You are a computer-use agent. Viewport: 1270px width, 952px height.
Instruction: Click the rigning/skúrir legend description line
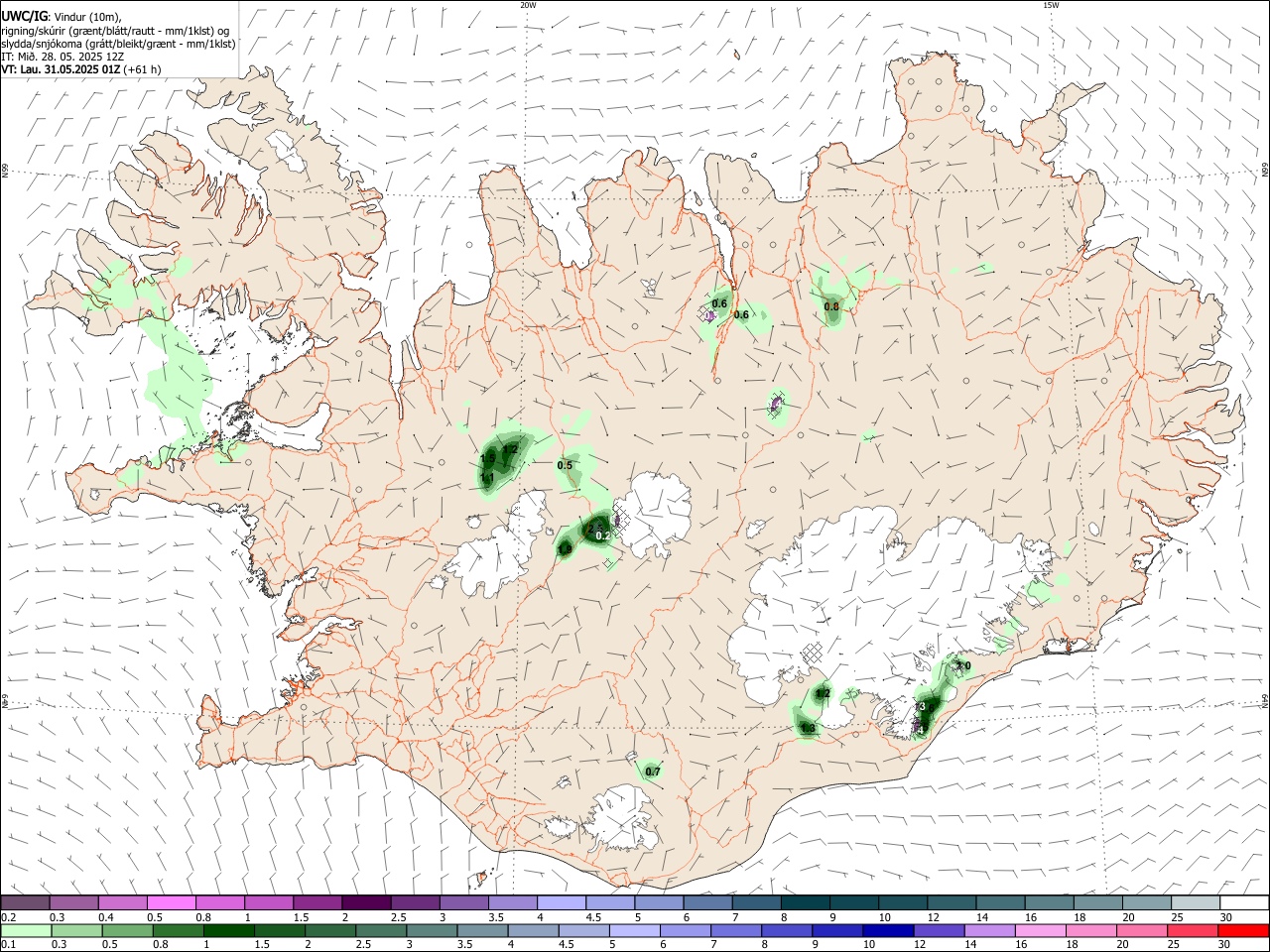coord(115,30)
